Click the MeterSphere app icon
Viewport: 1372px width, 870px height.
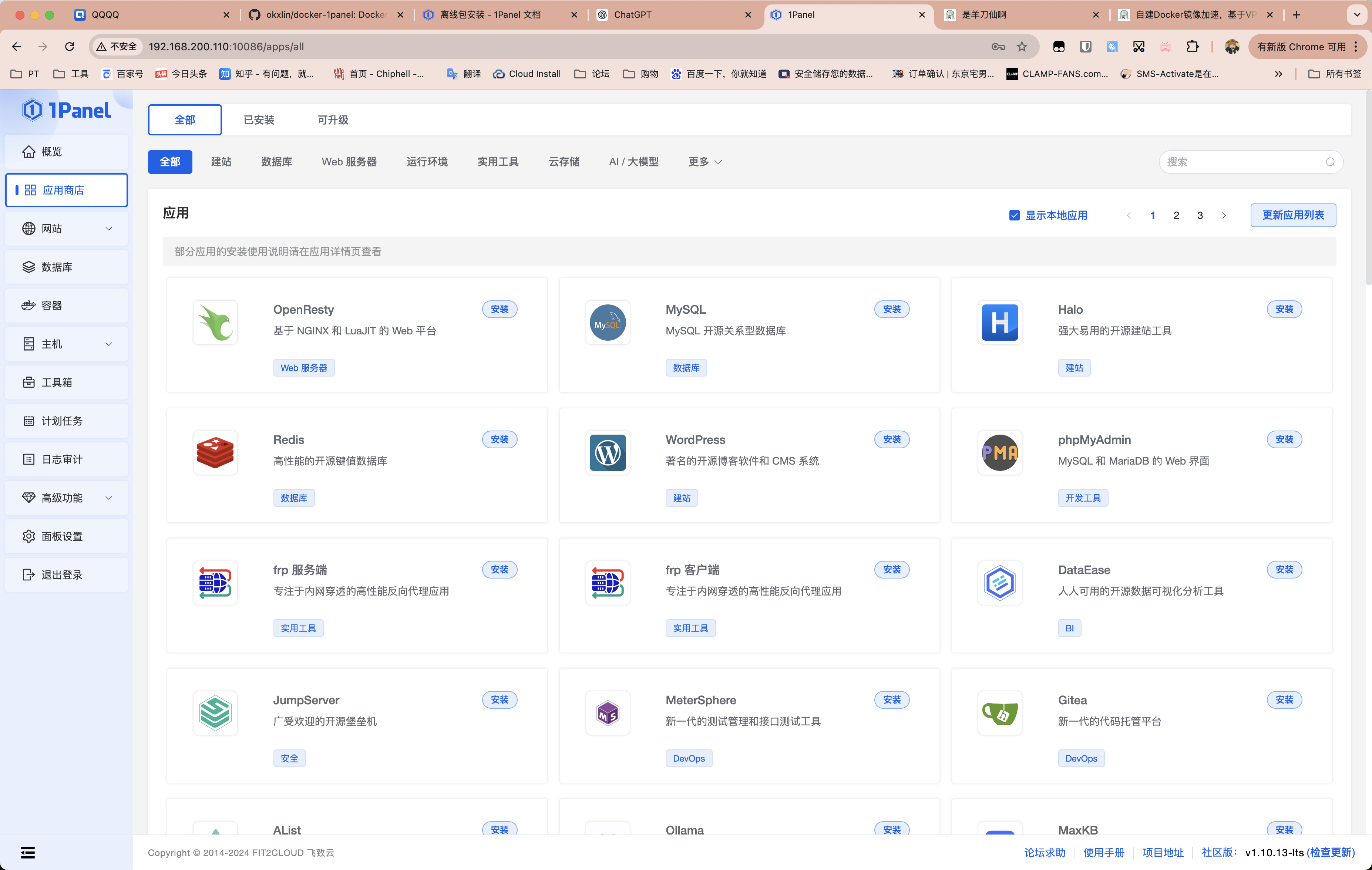pyautogui.click(x=607, y=713)
